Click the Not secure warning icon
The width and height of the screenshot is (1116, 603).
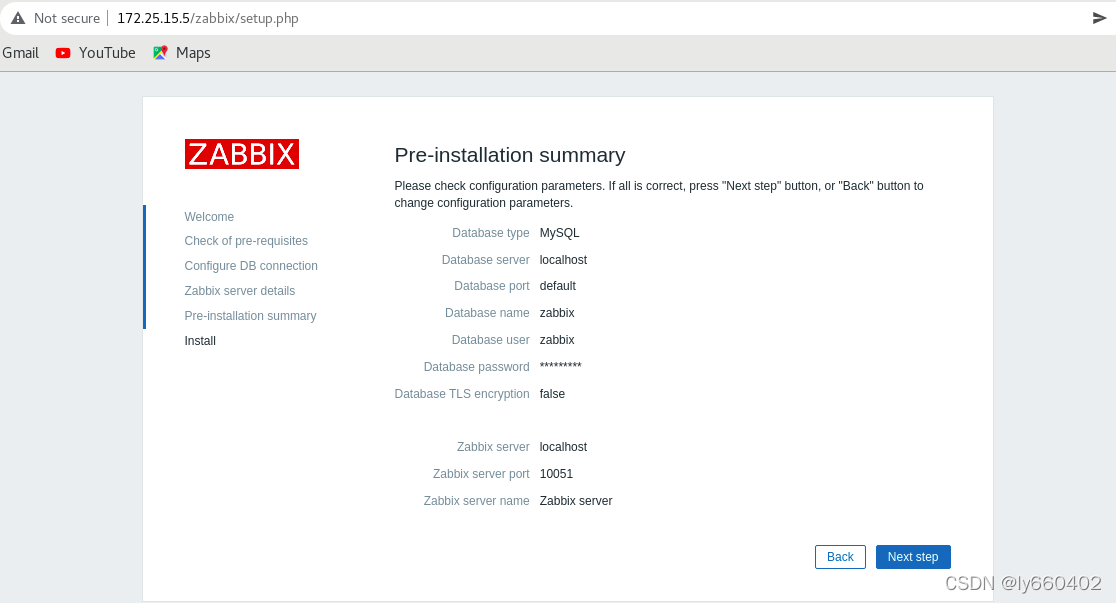18,19
